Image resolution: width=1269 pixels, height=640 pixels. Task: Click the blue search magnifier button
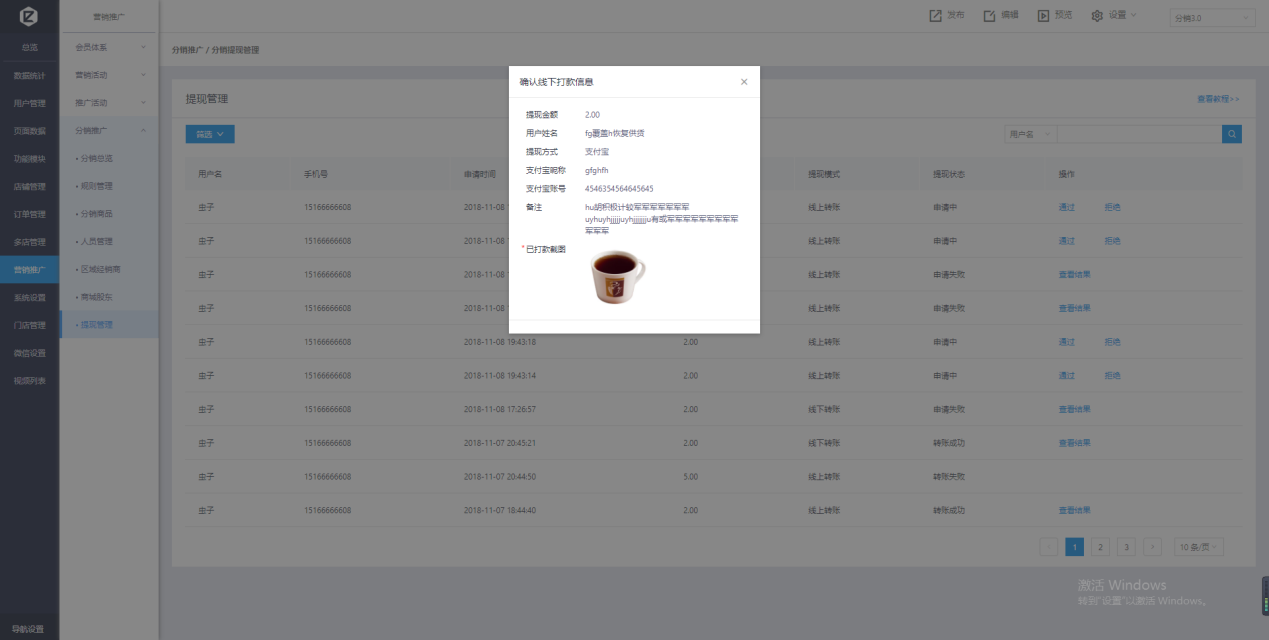pyautogui.click(x=1232, y=134)
